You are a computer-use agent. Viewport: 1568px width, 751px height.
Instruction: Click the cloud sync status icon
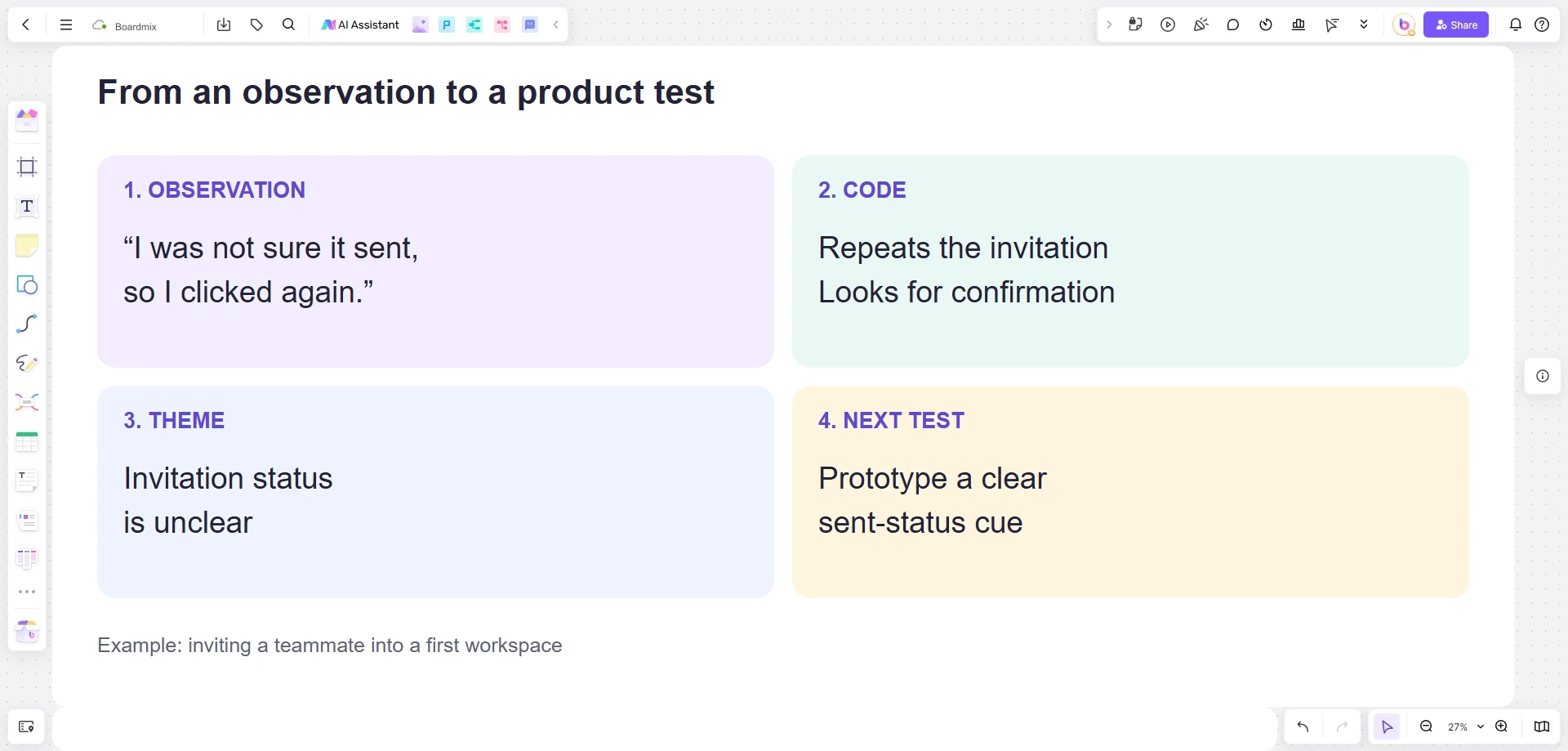100,25
